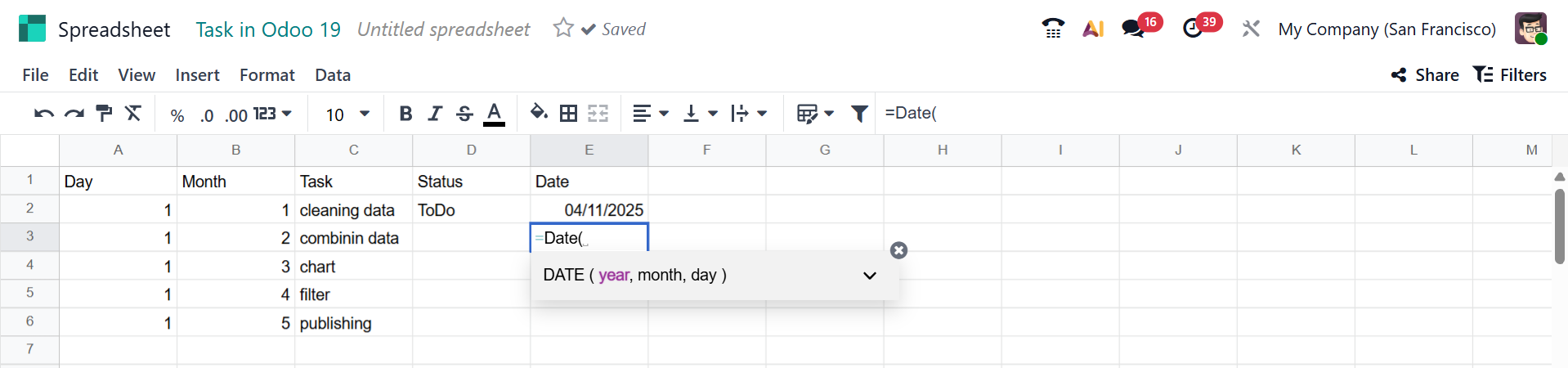Open the Insert menu

point(197,75)
